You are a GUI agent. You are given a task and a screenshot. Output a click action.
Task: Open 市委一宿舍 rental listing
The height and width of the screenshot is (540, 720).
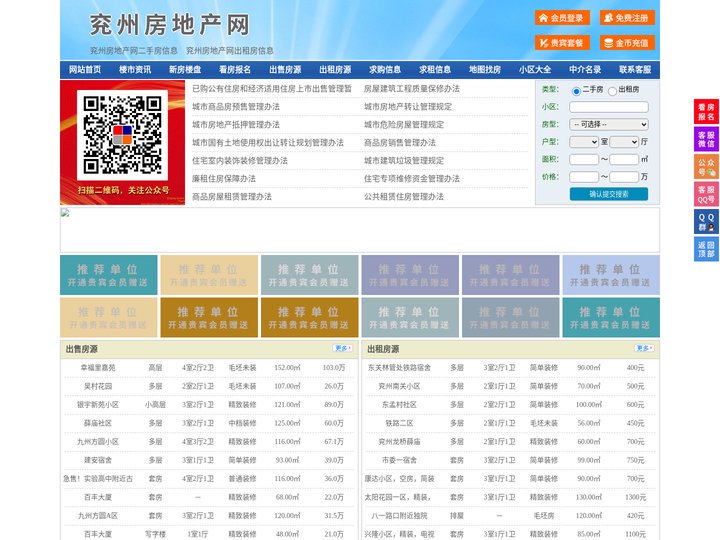click(x=399, y=460)
